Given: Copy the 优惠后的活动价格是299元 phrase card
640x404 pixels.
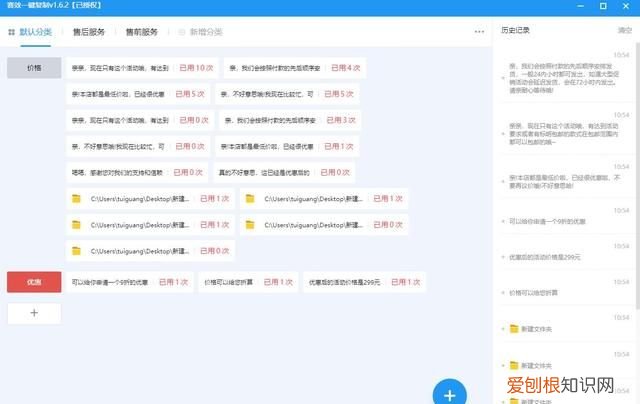Looking at the screenshot, I should (x=364, y=282).
